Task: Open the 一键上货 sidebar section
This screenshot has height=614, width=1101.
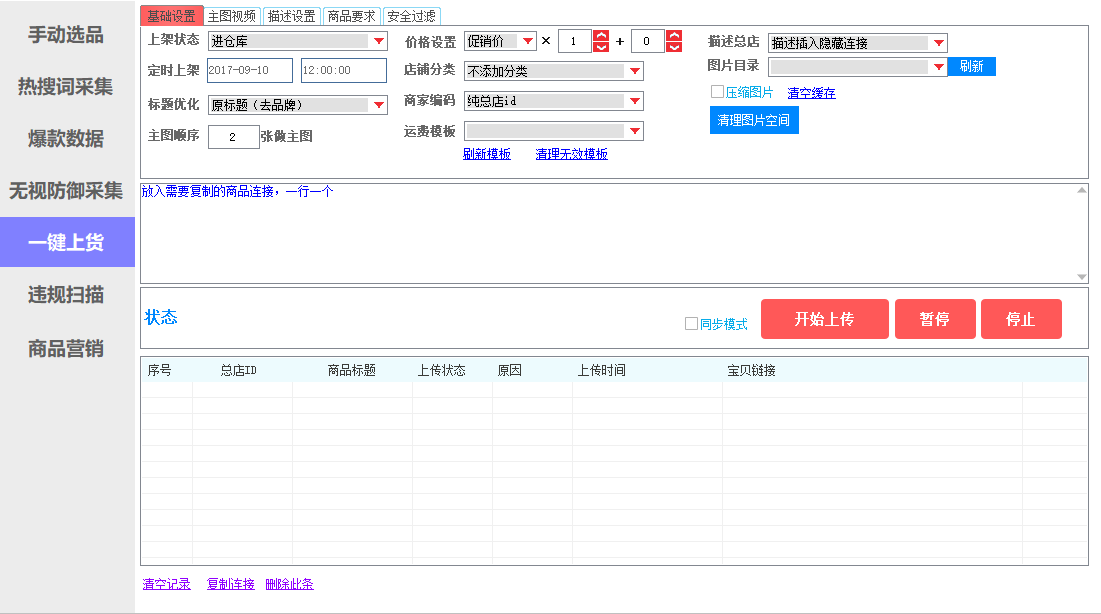Action: click(x=66, y=243)
